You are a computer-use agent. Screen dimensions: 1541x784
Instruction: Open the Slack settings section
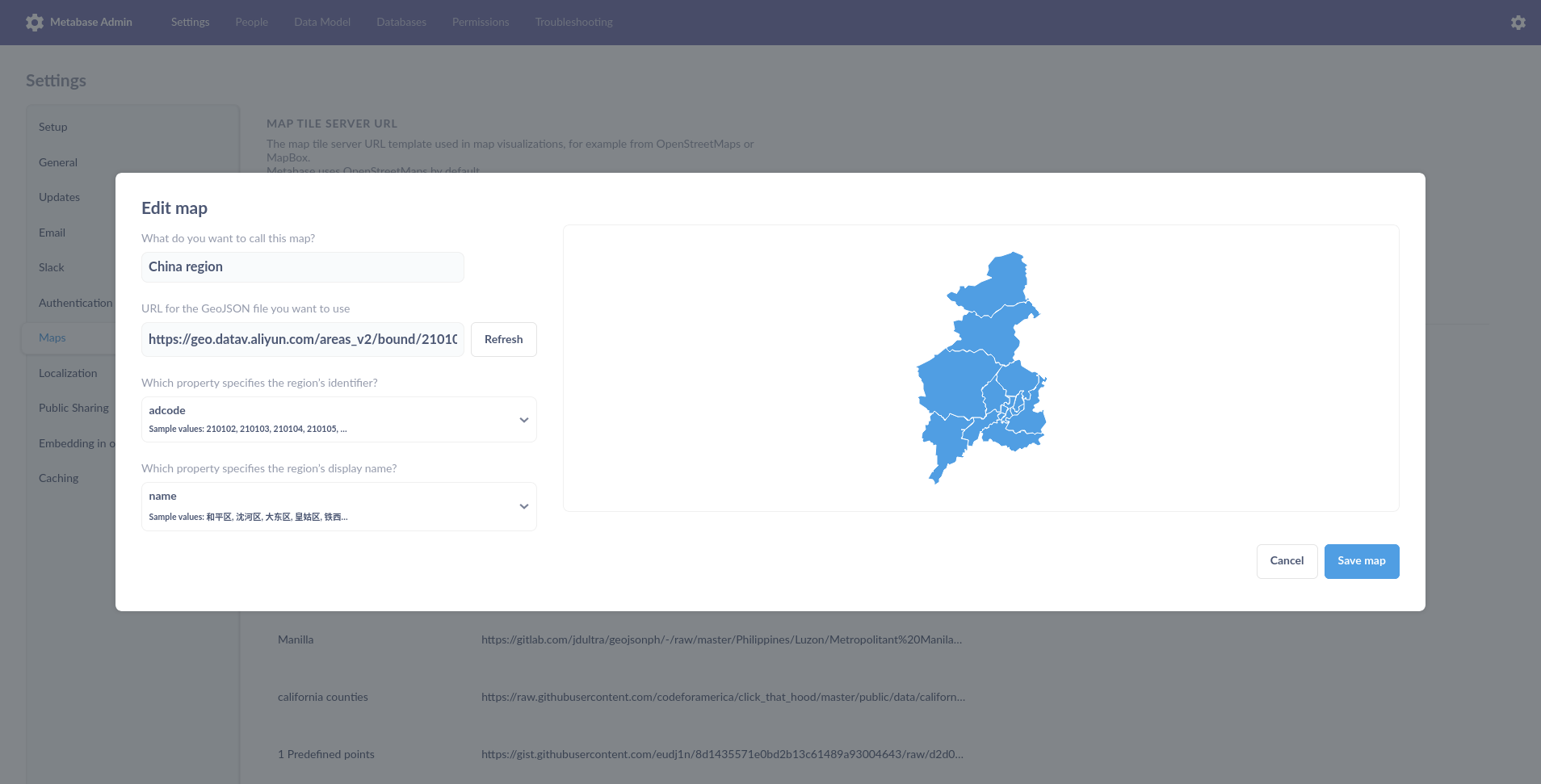click(x=51, y=267)
